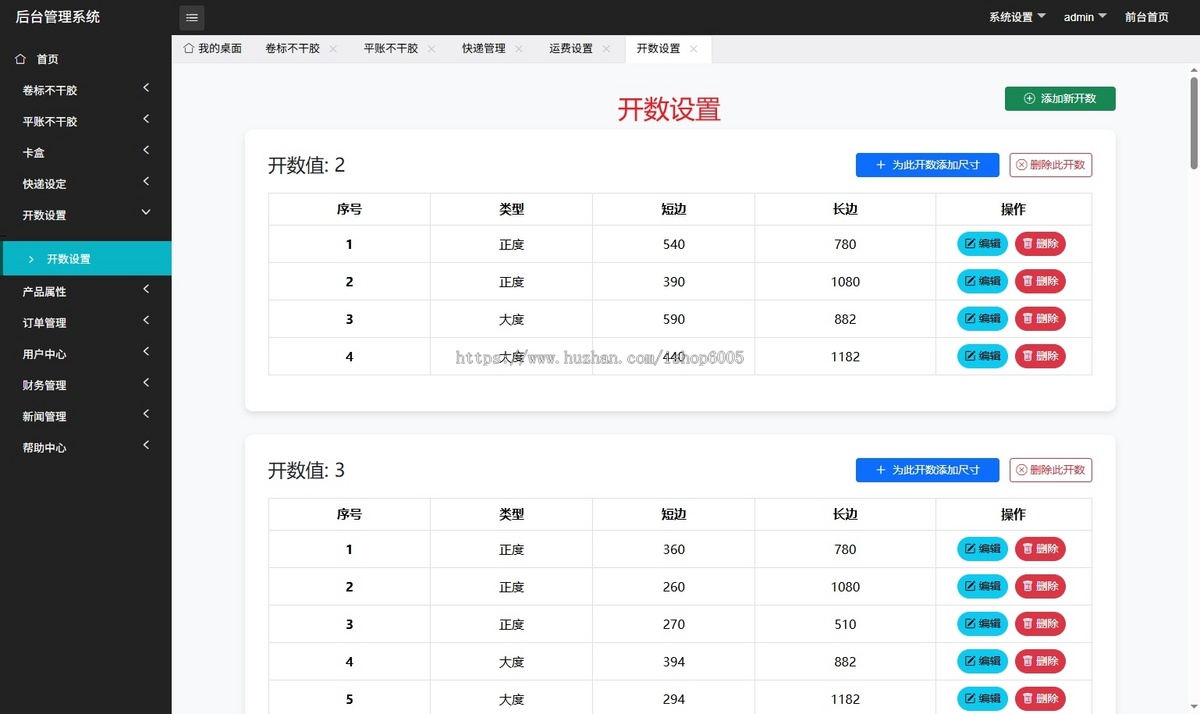Edit the 260 × 1080 row
The height and width of the screenshot is (714, 1200).
point(983,586)
